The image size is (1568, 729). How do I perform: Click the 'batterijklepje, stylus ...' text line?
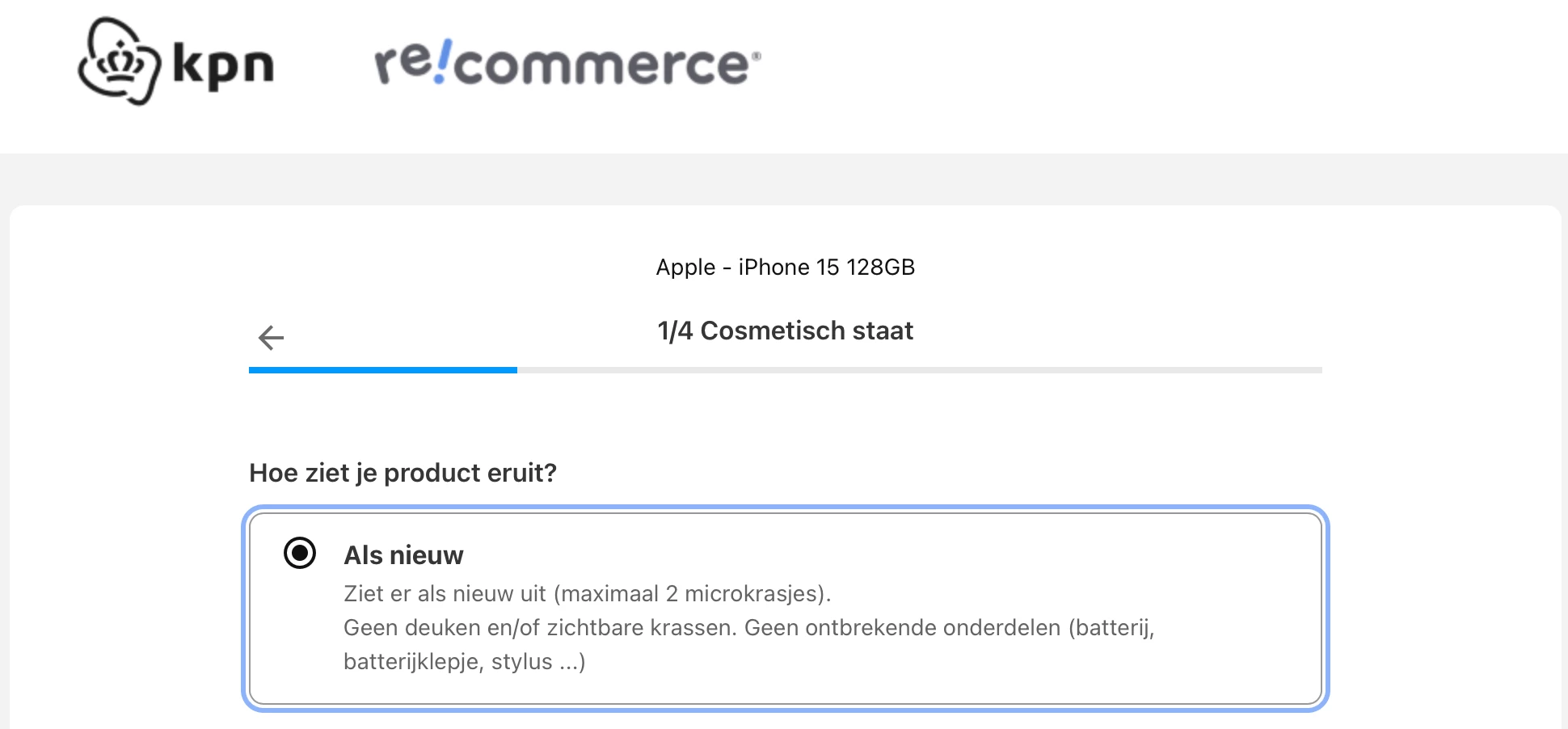click(464, 662)
